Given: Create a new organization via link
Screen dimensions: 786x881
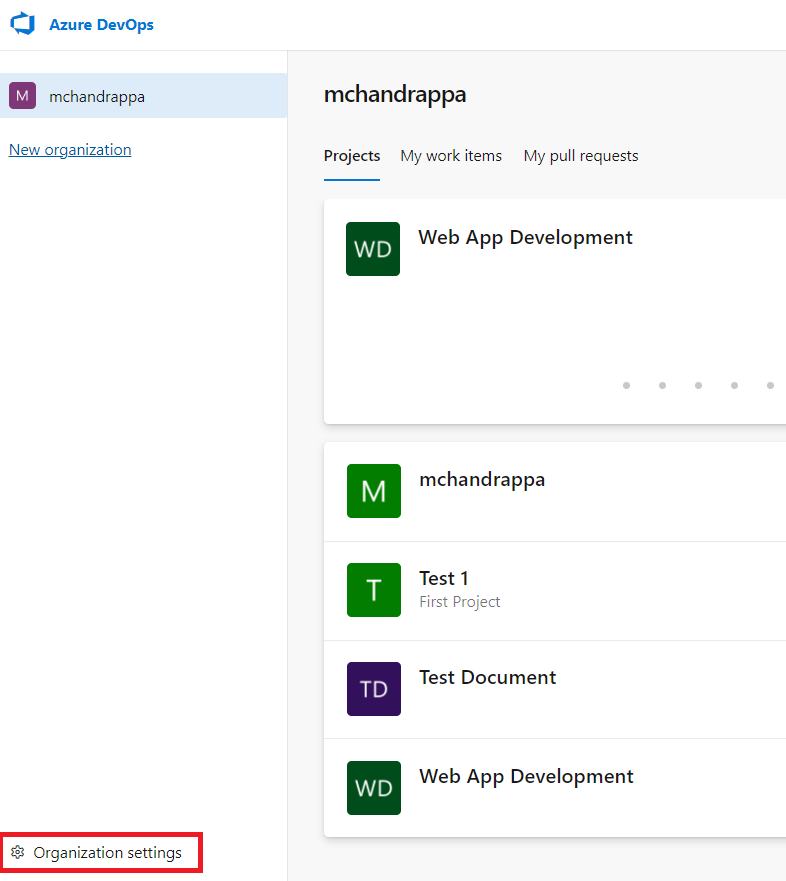Looking at the screenshot, I should [x=70, y=149].
